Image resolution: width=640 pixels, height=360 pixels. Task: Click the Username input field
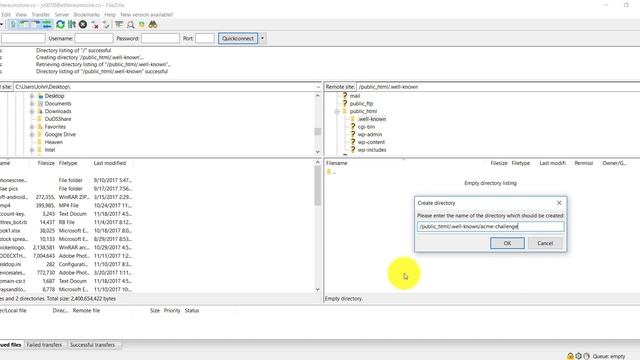point(94,38)
